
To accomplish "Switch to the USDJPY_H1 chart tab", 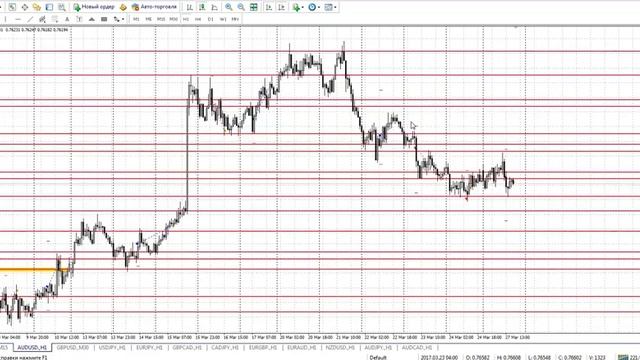I will 112,347.
